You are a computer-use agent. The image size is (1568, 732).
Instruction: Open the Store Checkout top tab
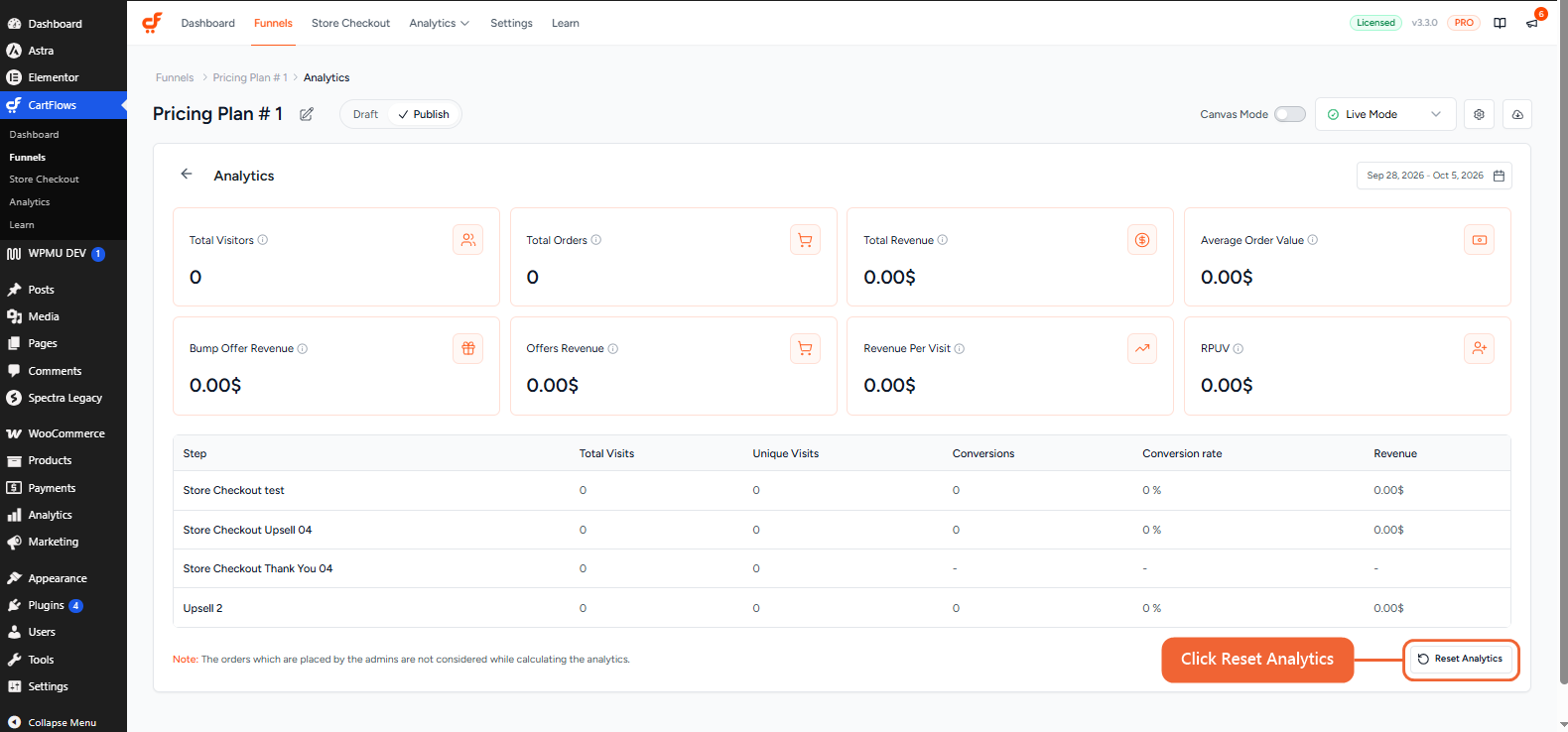(350, 23)
